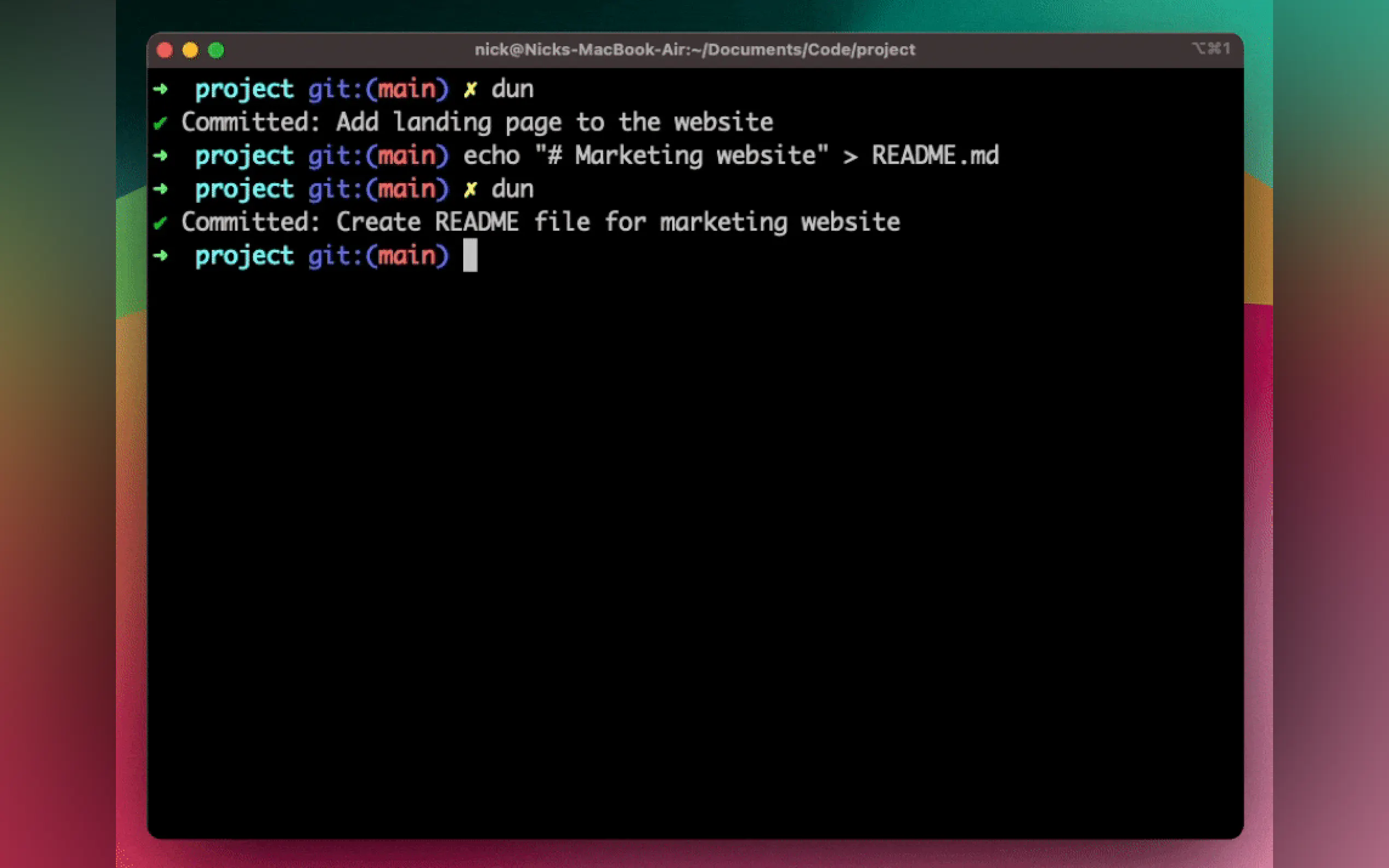Click the green checkmark beside landing page commit

[160, 122]
